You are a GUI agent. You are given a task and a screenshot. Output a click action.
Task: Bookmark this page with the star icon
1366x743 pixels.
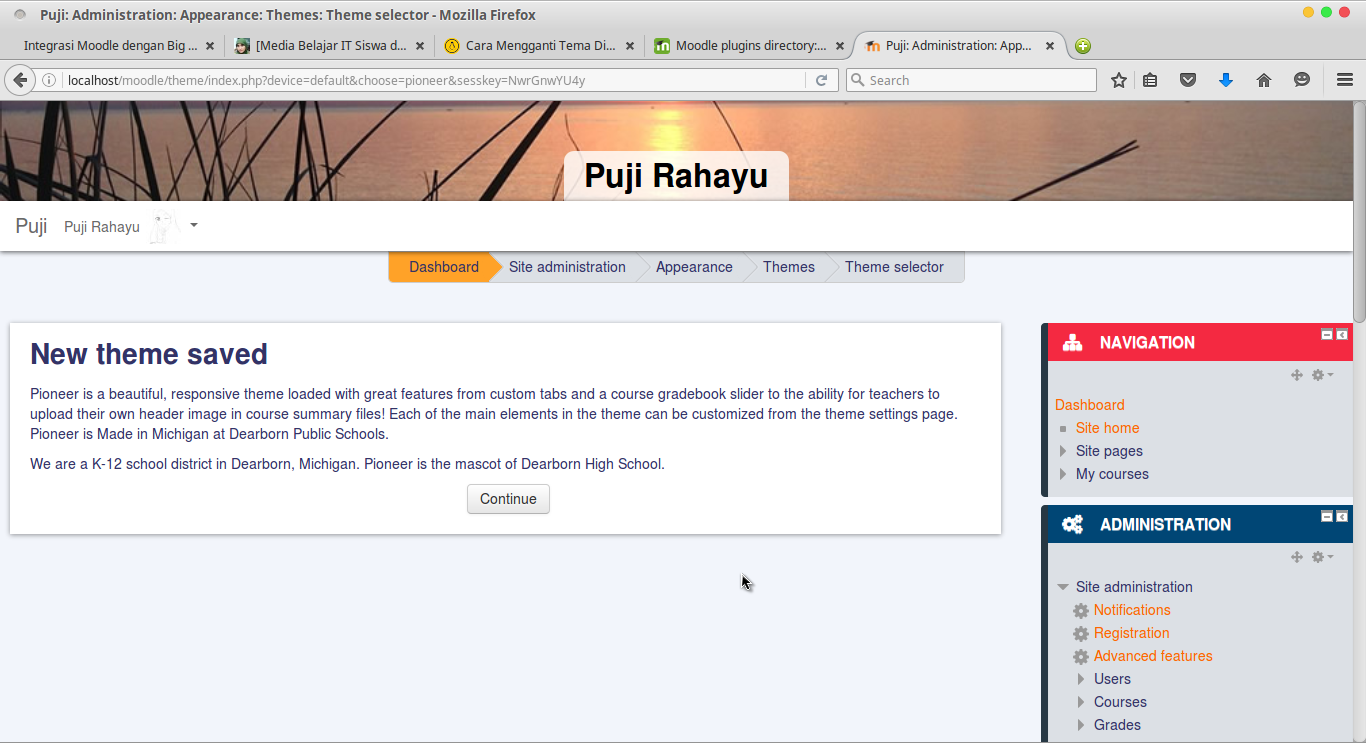point(1119,80)
